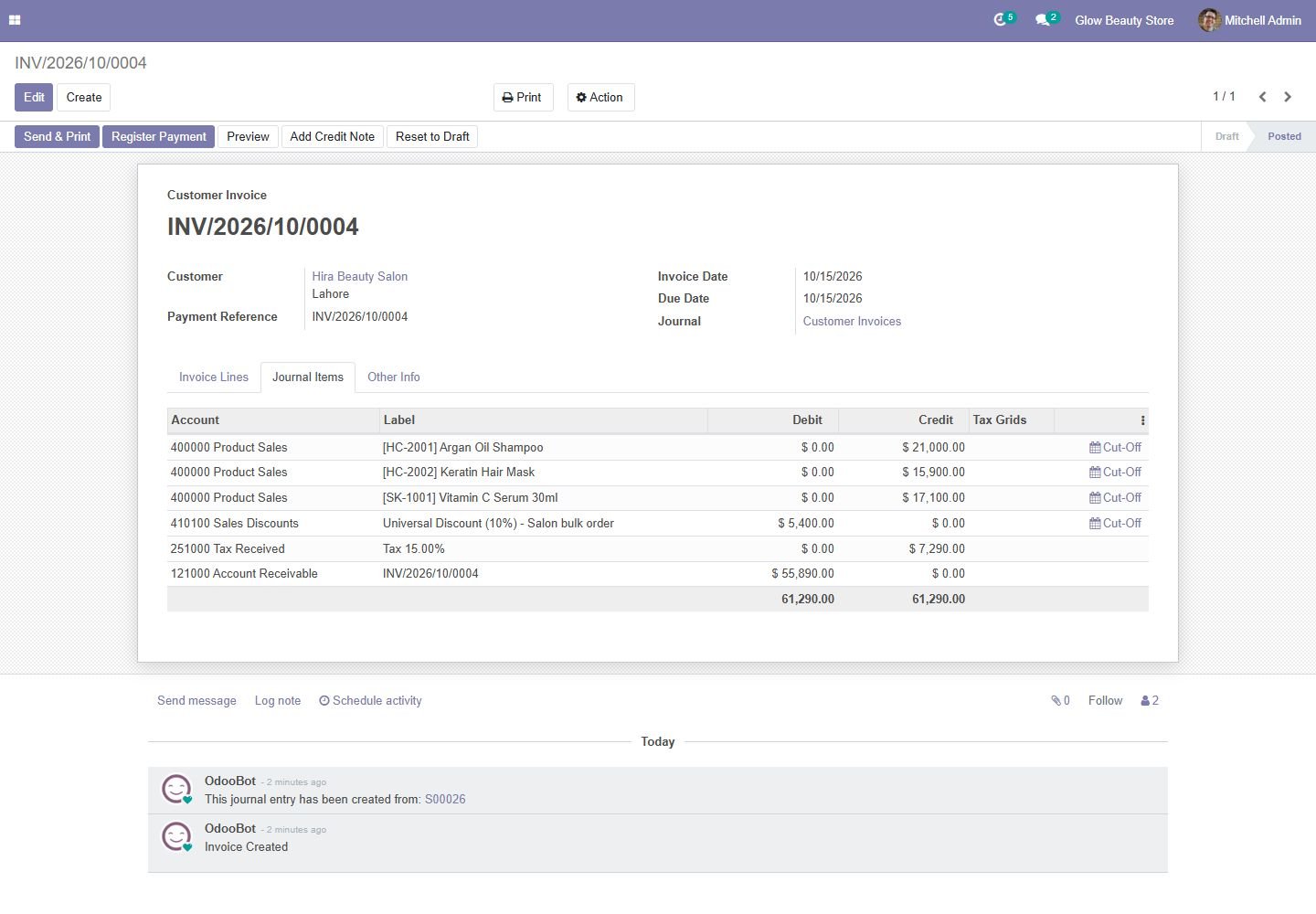Go to previous record arrow
The height and width of the screenshot is (914, 1316).
[x=1262, y=97]
